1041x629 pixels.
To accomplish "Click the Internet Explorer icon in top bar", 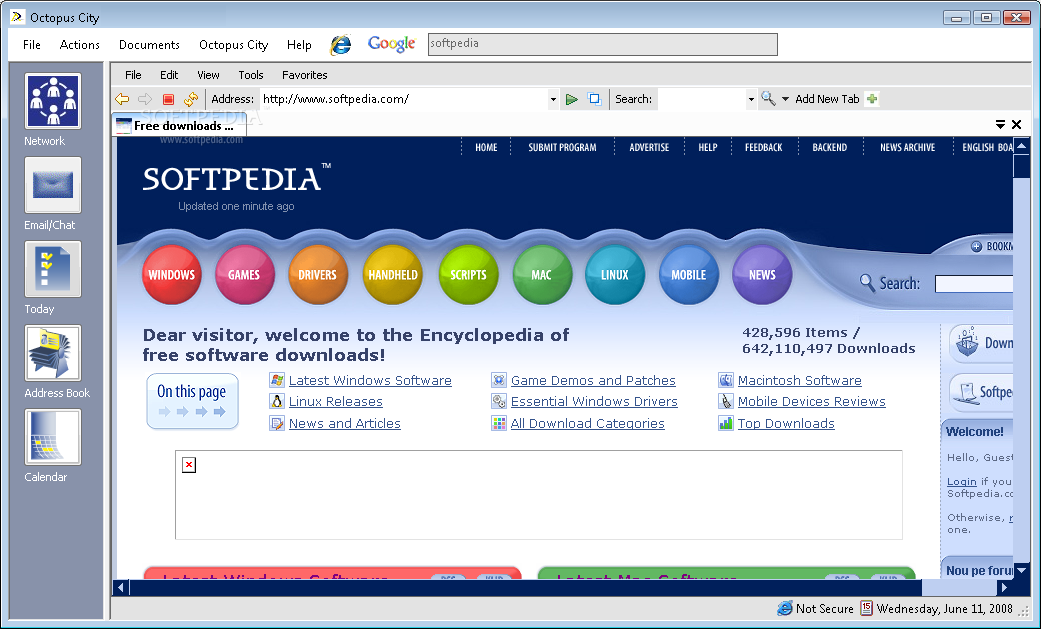I will [x=341, y=45].
